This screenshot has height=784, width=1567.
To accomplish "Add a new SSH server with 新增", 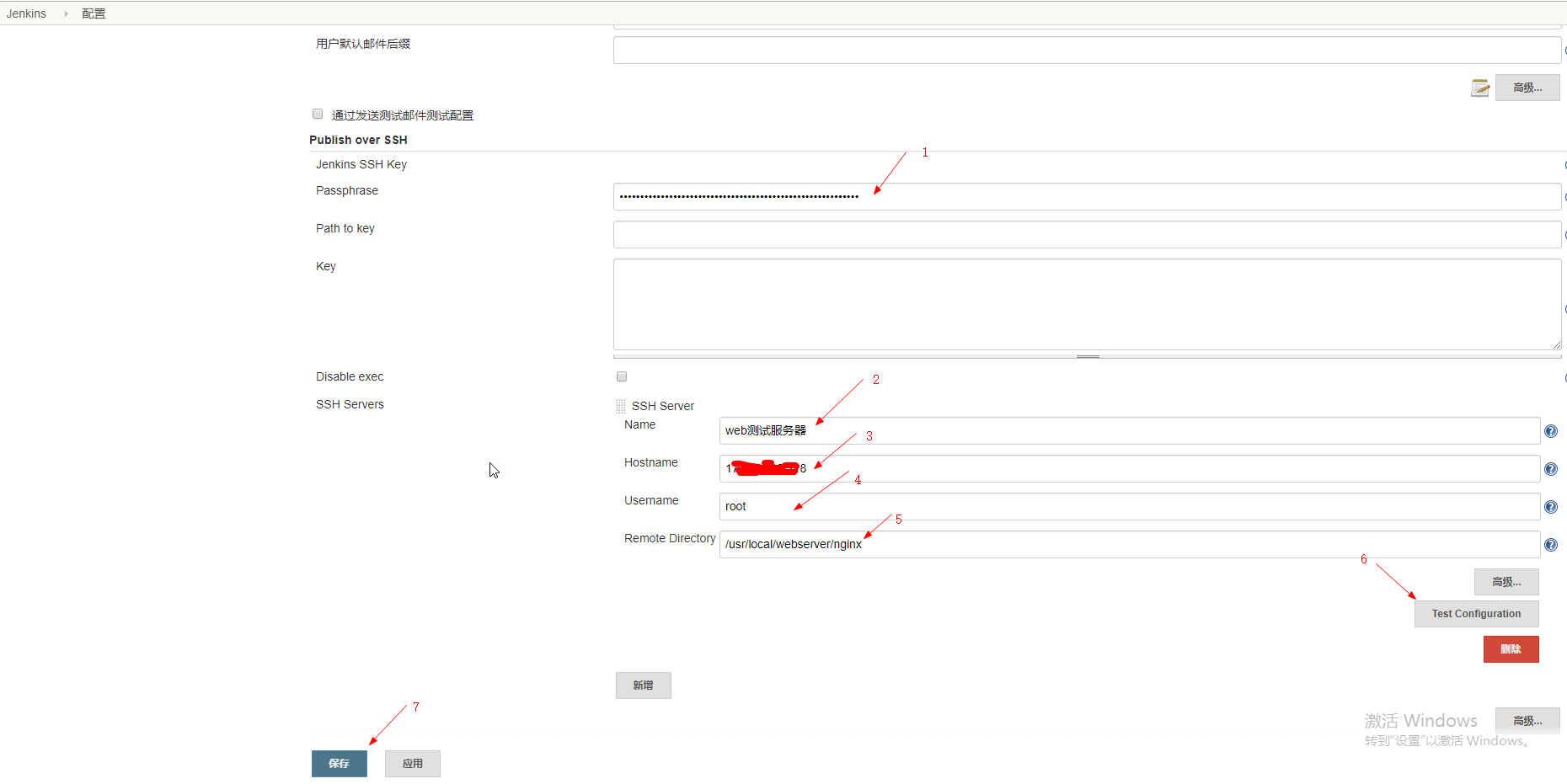I will (643, 685).
